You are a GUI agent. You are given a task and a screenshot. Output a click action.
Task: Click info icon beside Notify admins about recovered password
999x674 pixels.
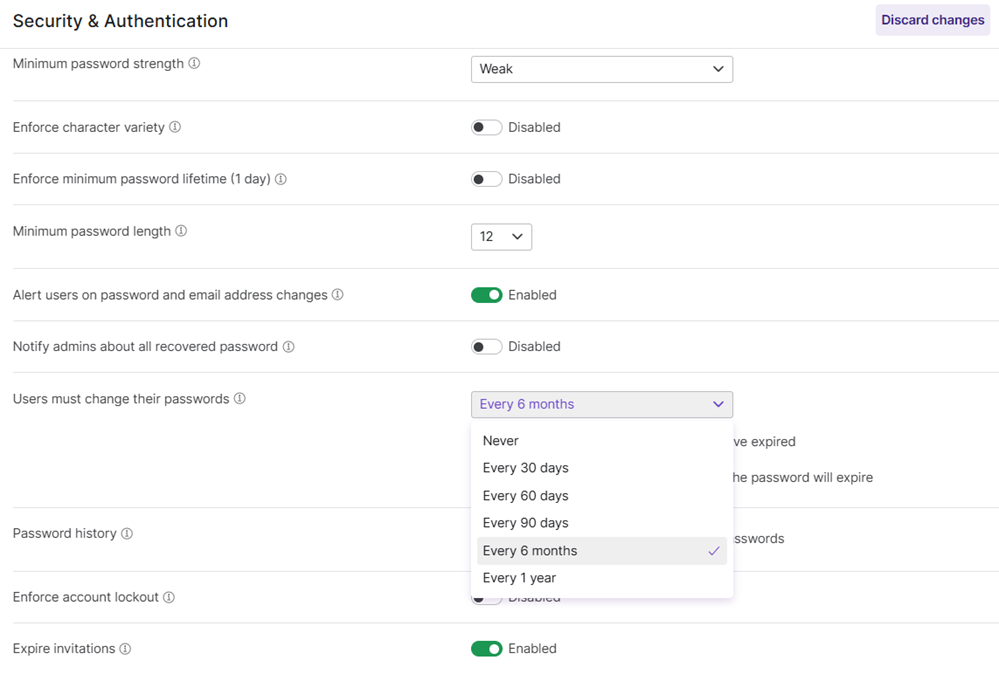coord(289,347)
